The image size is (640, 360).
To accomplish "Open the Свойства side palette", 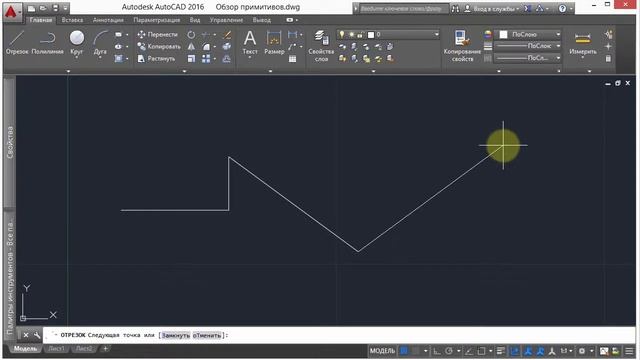I will 10,142.
